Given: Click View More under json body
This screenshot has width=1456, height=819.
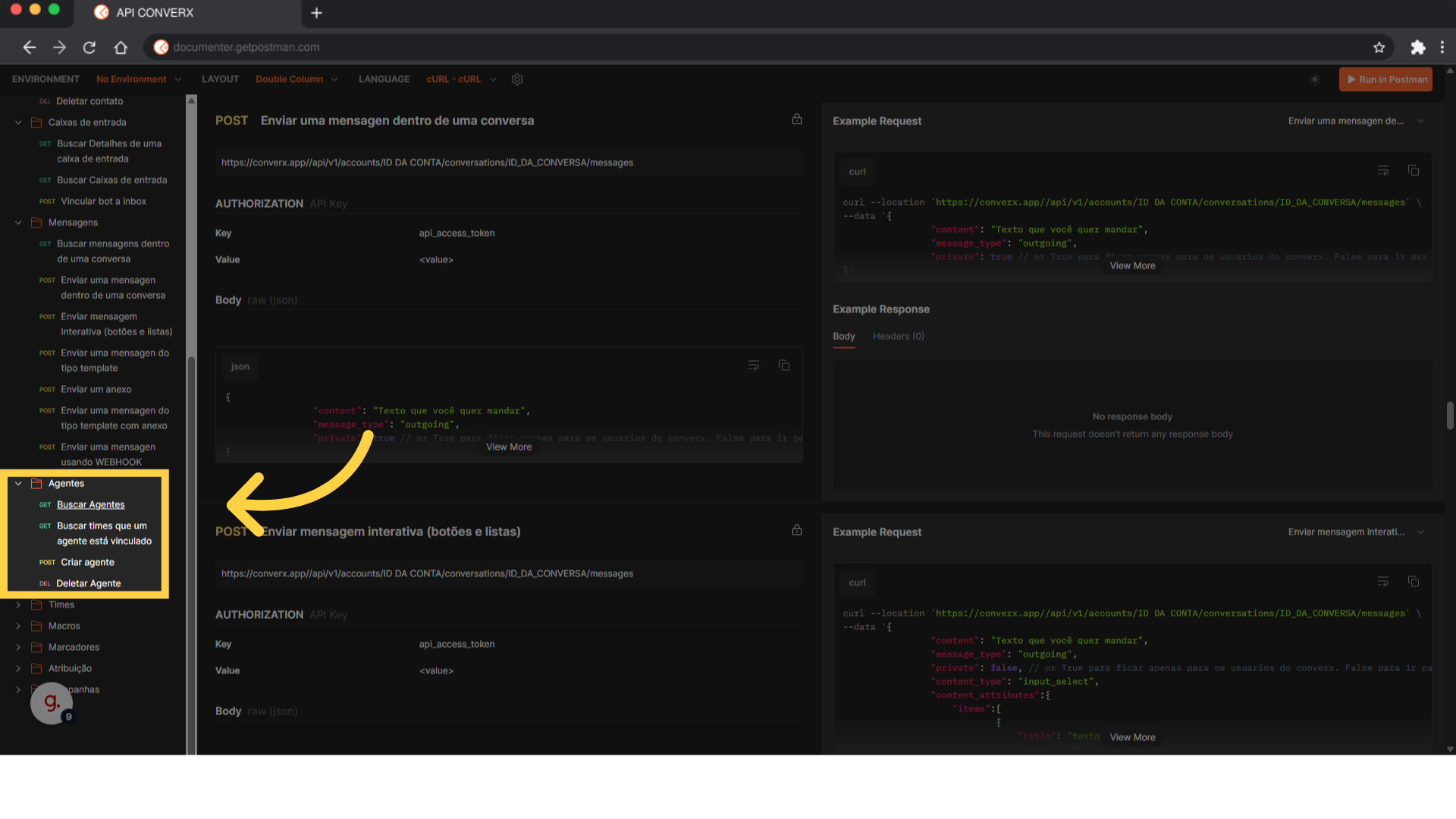Looking at the screenshot, I should click(509, 447).
